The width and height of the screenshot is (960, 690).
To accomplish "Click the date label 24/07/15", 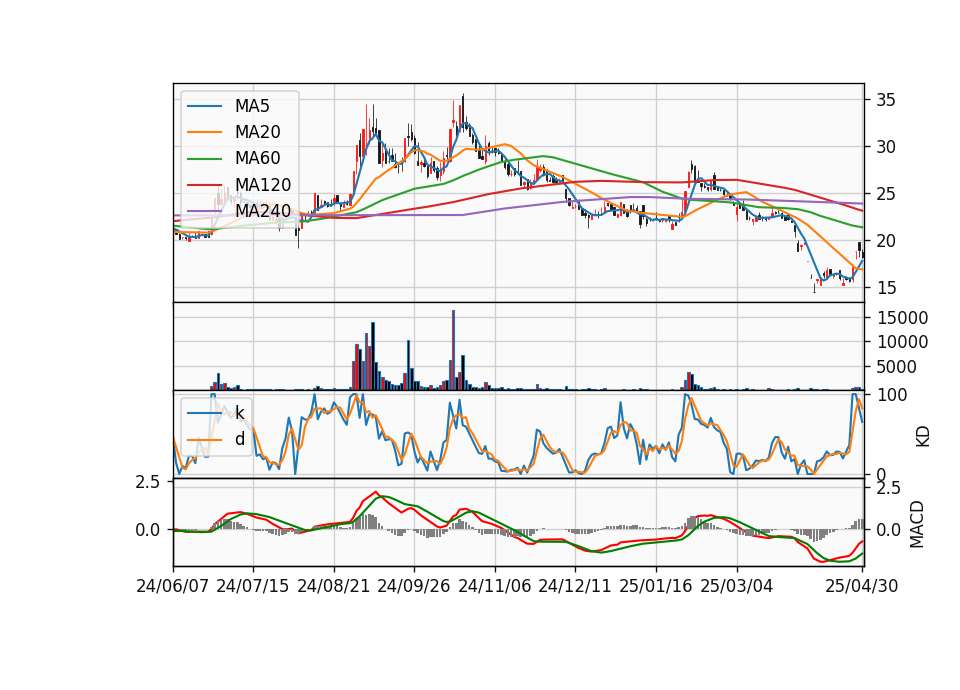I will point(253,586).
